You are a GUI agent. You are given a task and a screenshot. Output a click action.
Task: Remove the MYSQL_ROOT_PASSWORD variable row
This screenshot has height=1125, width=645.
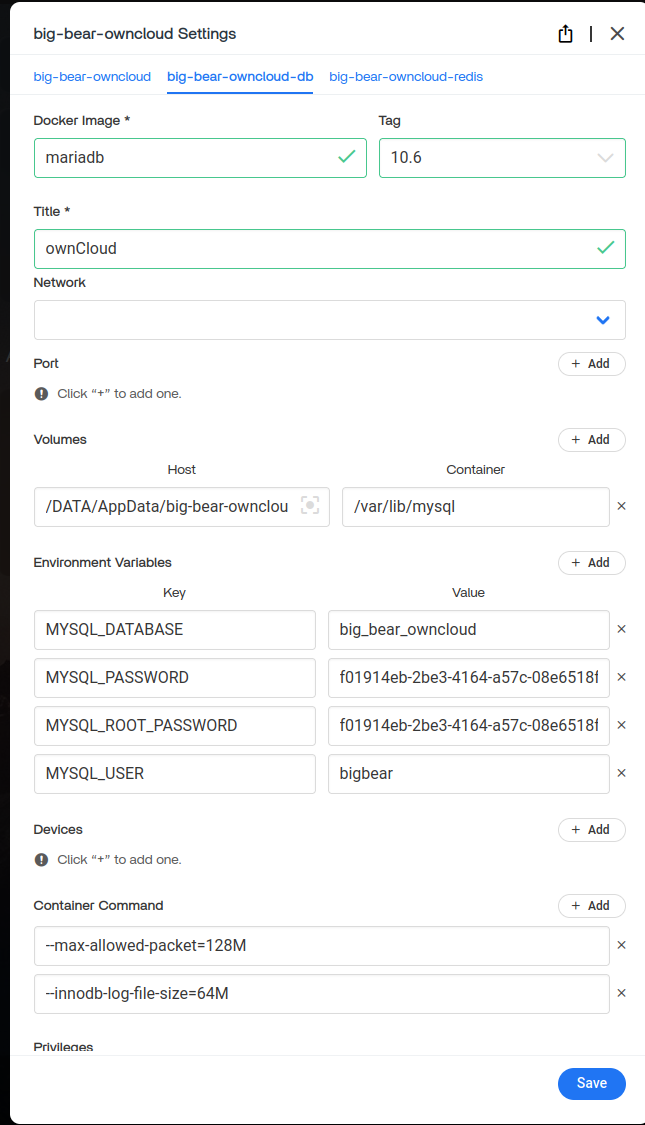[621, 725]
